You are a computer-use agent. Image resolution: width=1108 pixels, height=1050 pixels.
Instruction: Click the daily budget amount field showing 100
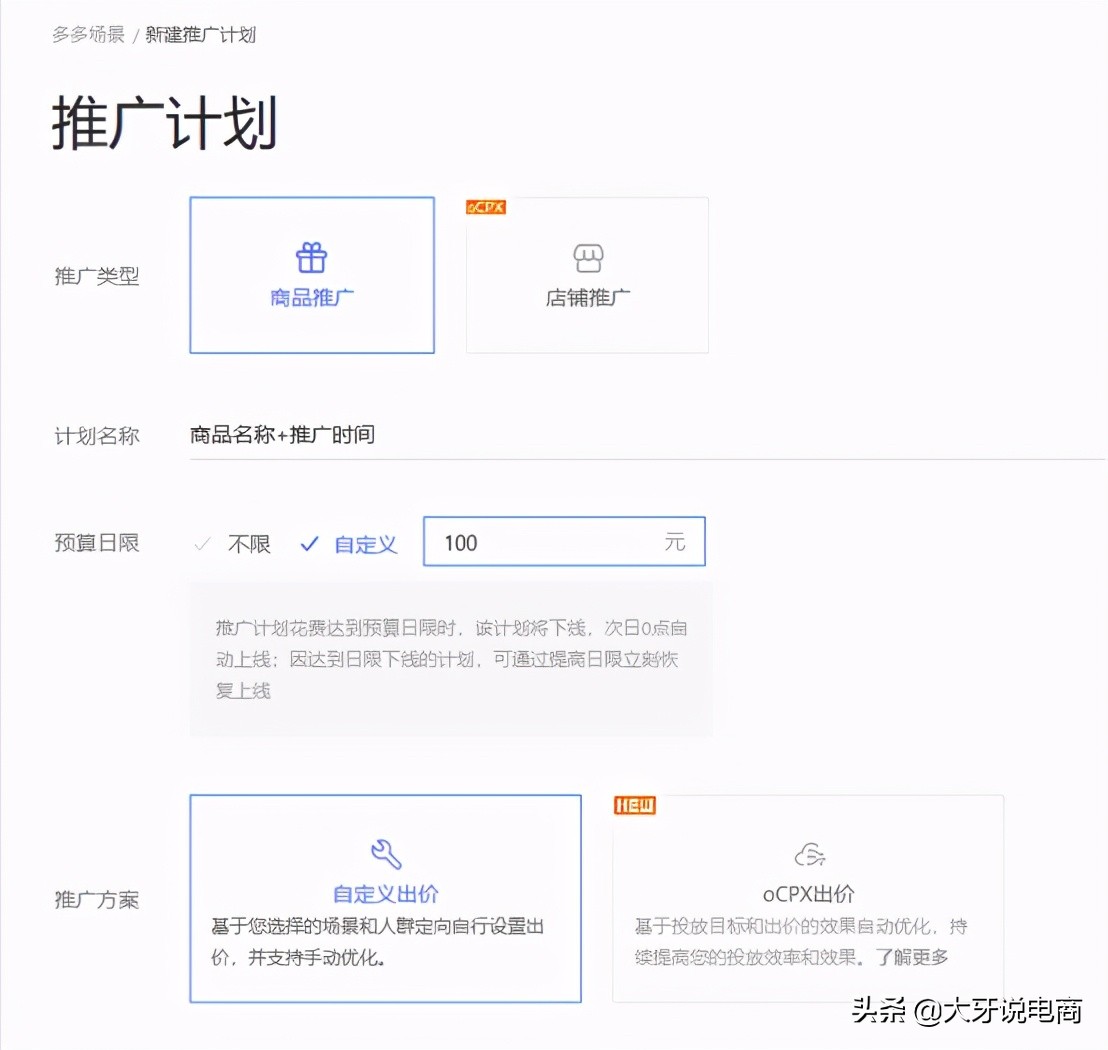tap(564, 542)
